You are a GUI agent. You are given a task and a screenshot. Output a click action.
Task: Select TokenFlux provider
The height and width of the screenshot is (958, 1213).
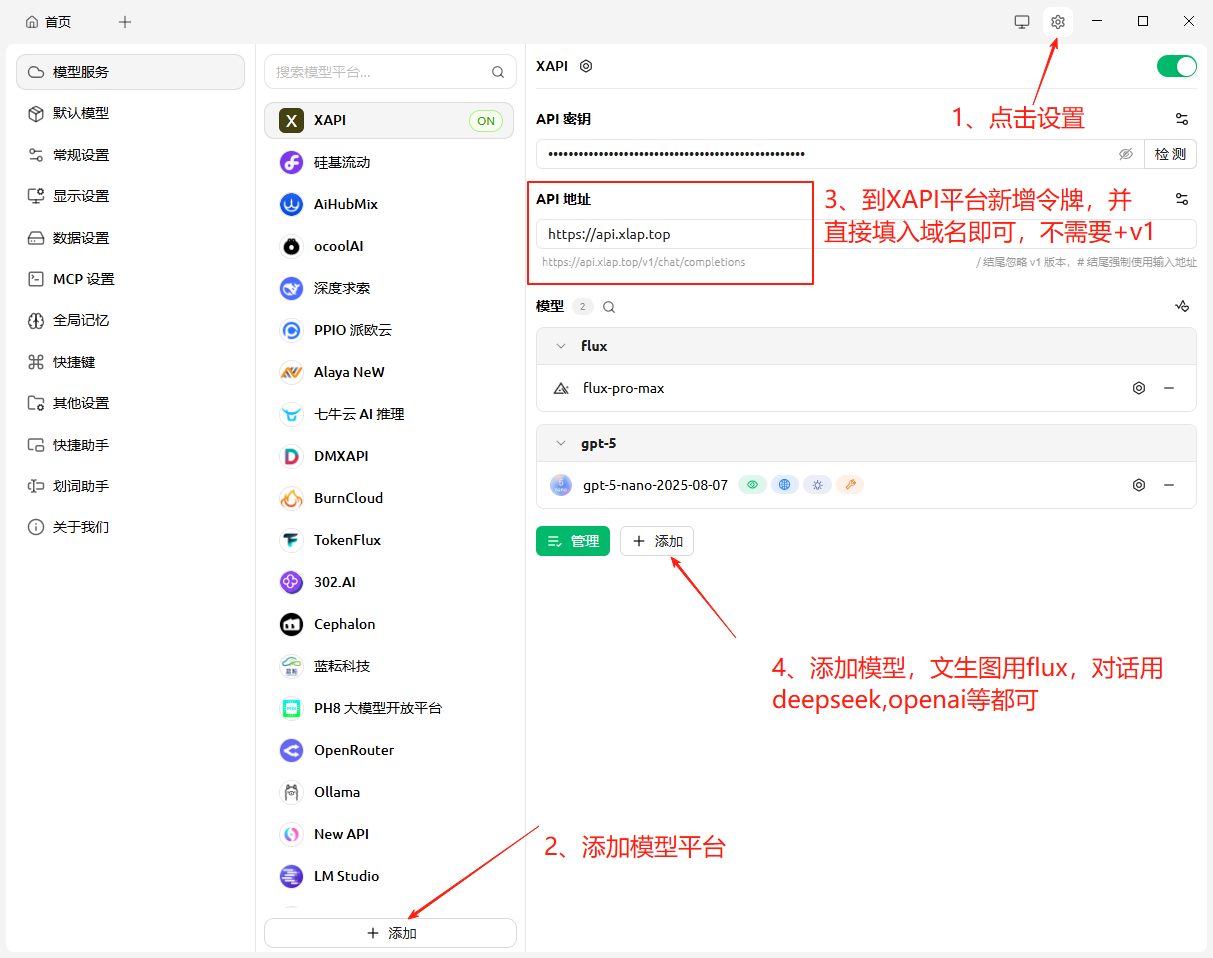[x=389, y=540]
